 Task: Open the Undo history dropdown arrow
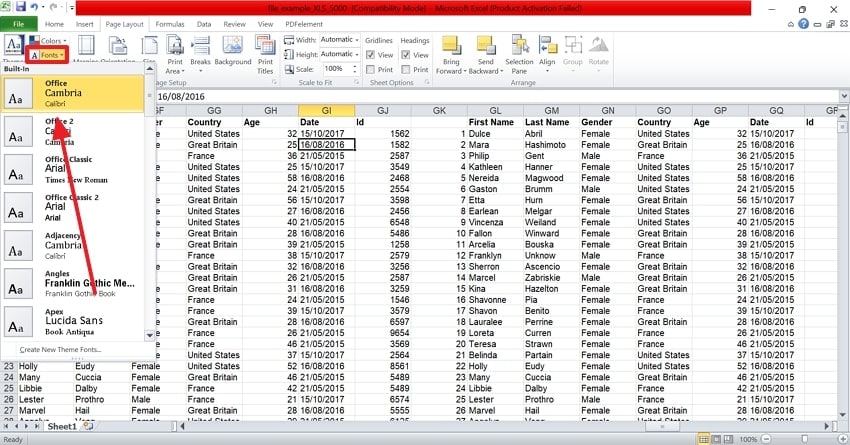[x=43, y=7]
